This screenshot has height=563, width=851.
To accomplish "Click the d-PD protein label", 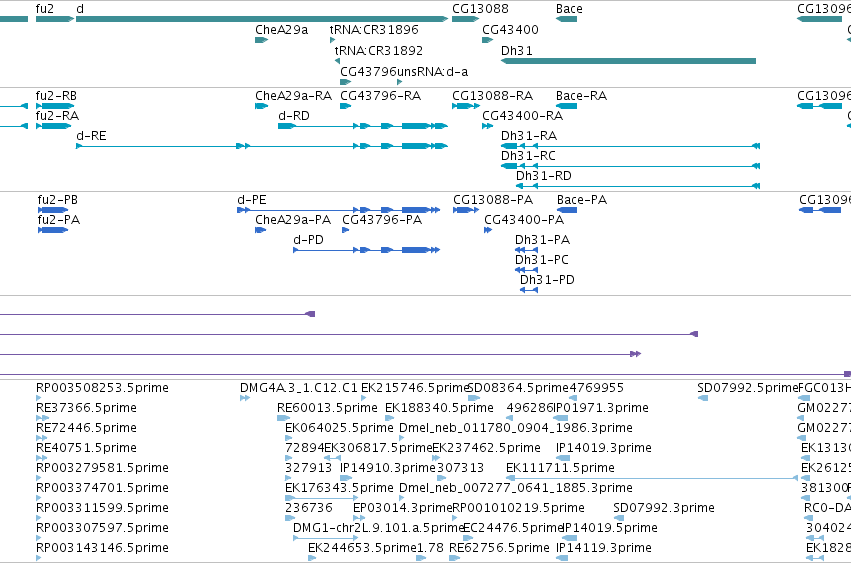I will pyautogui.click(x=308, y=240).
